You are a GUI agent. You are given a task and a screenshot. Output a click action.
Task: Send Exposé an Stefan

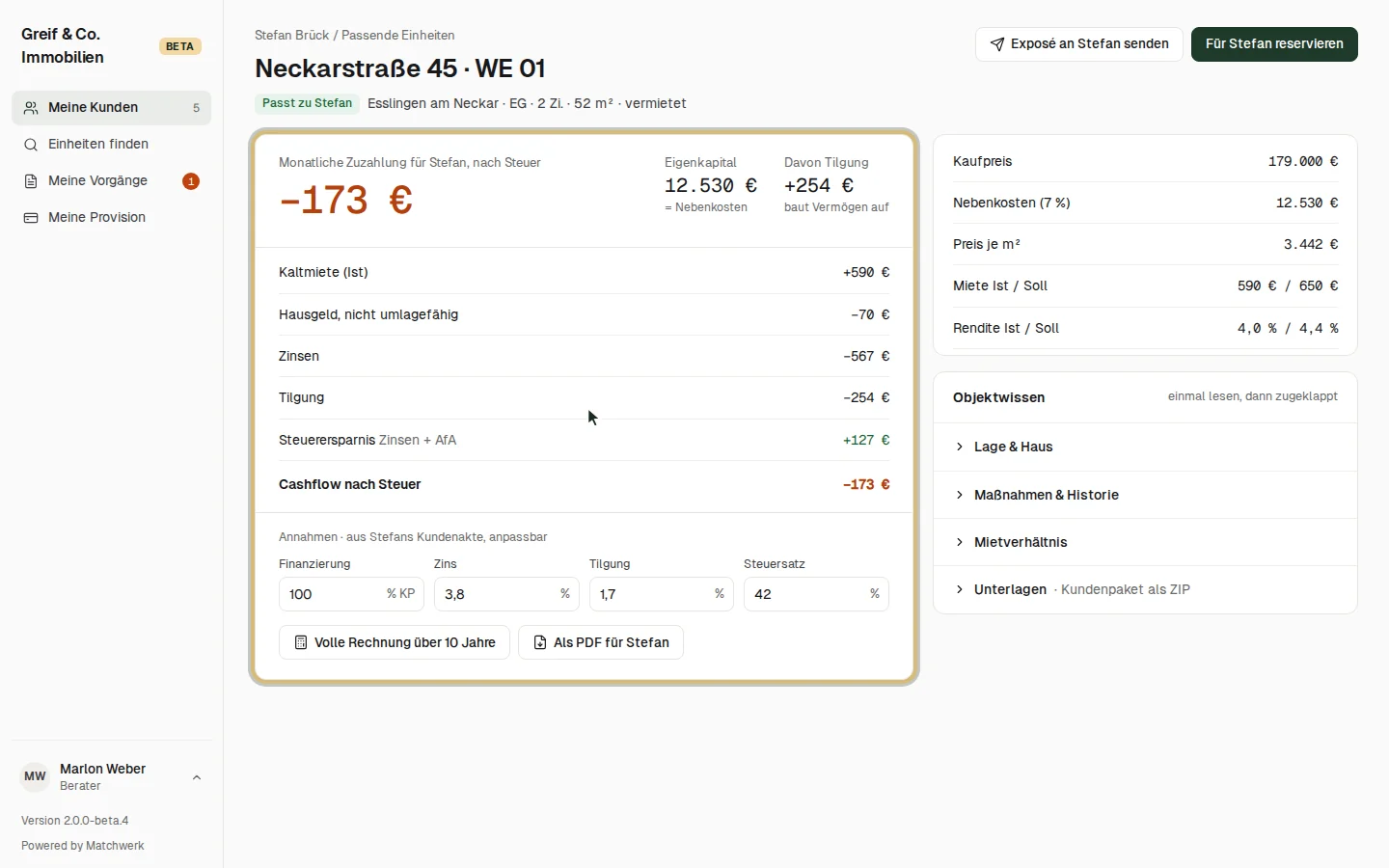tap(1078, 44)
